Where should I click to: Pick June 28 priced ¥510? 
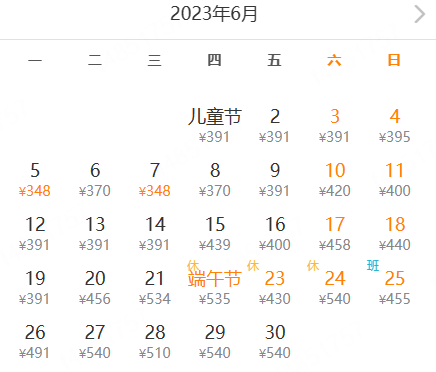(155, 342)
